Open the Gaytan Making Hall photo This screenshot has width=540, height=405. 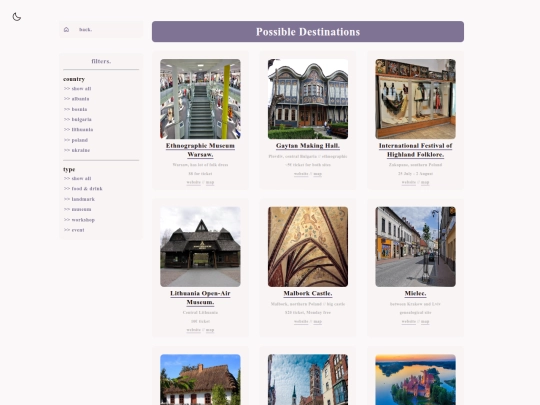coord(308,99)
